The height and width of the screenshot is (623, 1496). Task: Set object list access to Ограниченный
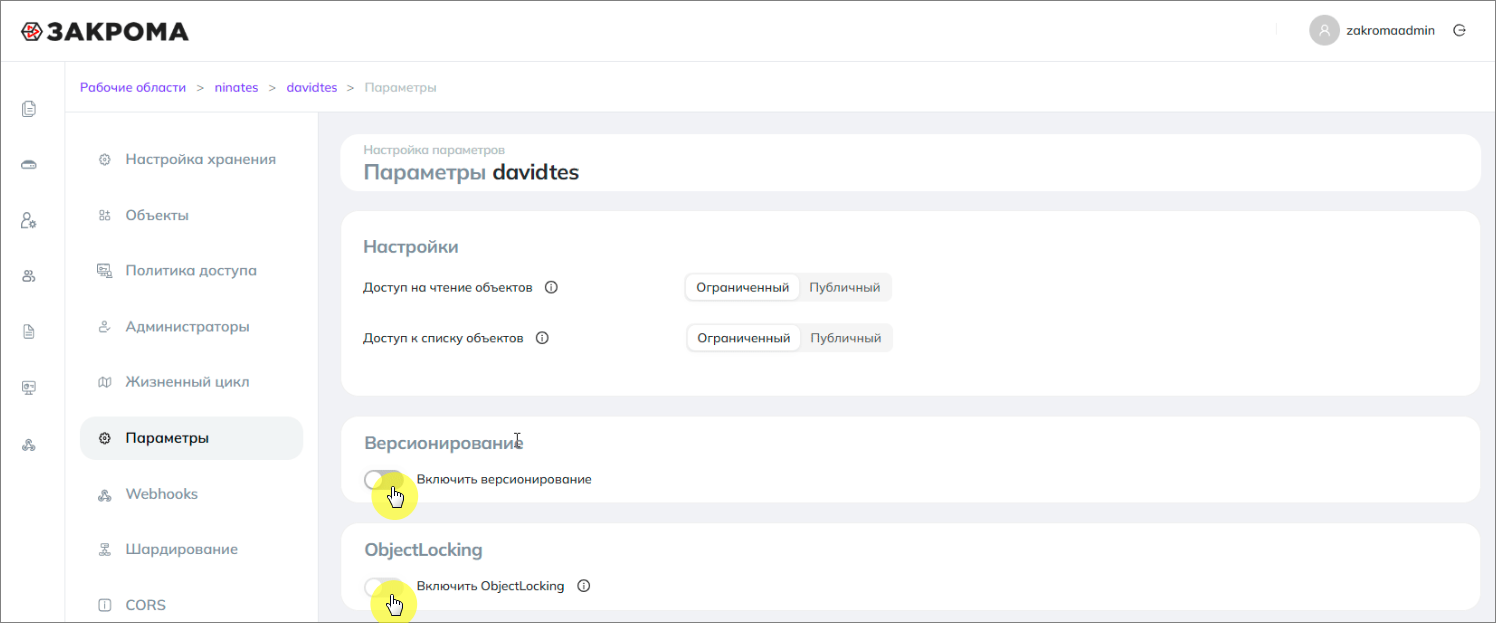pos(744,338)
